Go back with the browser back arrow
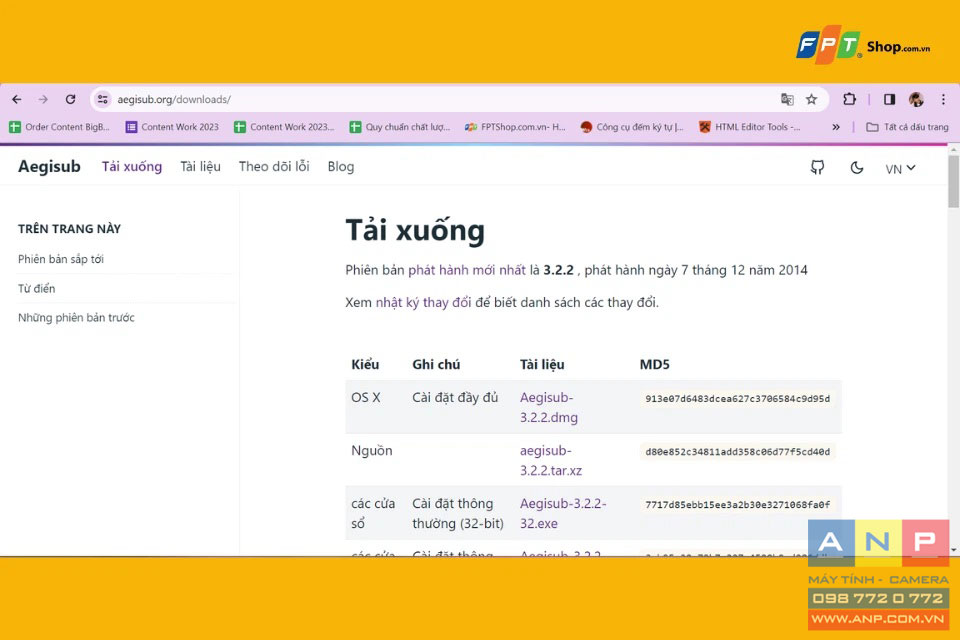960x640 pixels. click(x=17, y=99)
